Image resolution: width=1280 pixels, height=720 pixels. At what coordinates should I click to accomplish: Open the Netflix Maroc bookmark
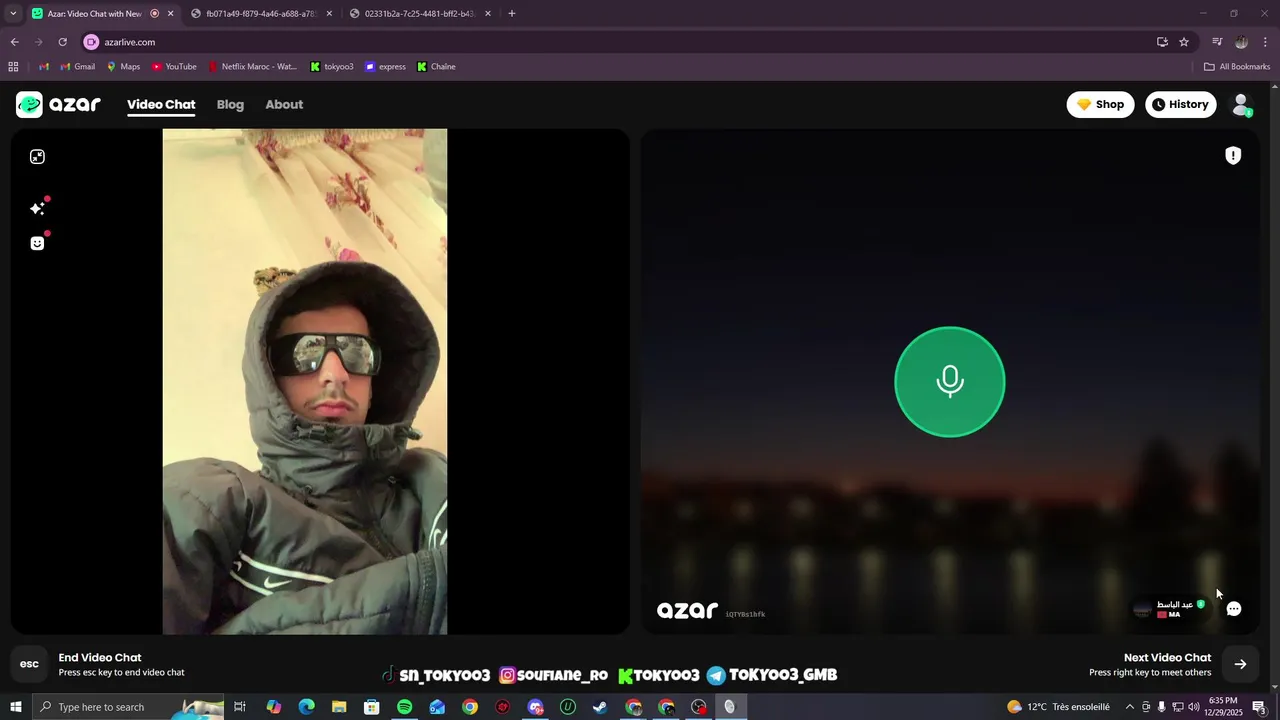(253, 67)
